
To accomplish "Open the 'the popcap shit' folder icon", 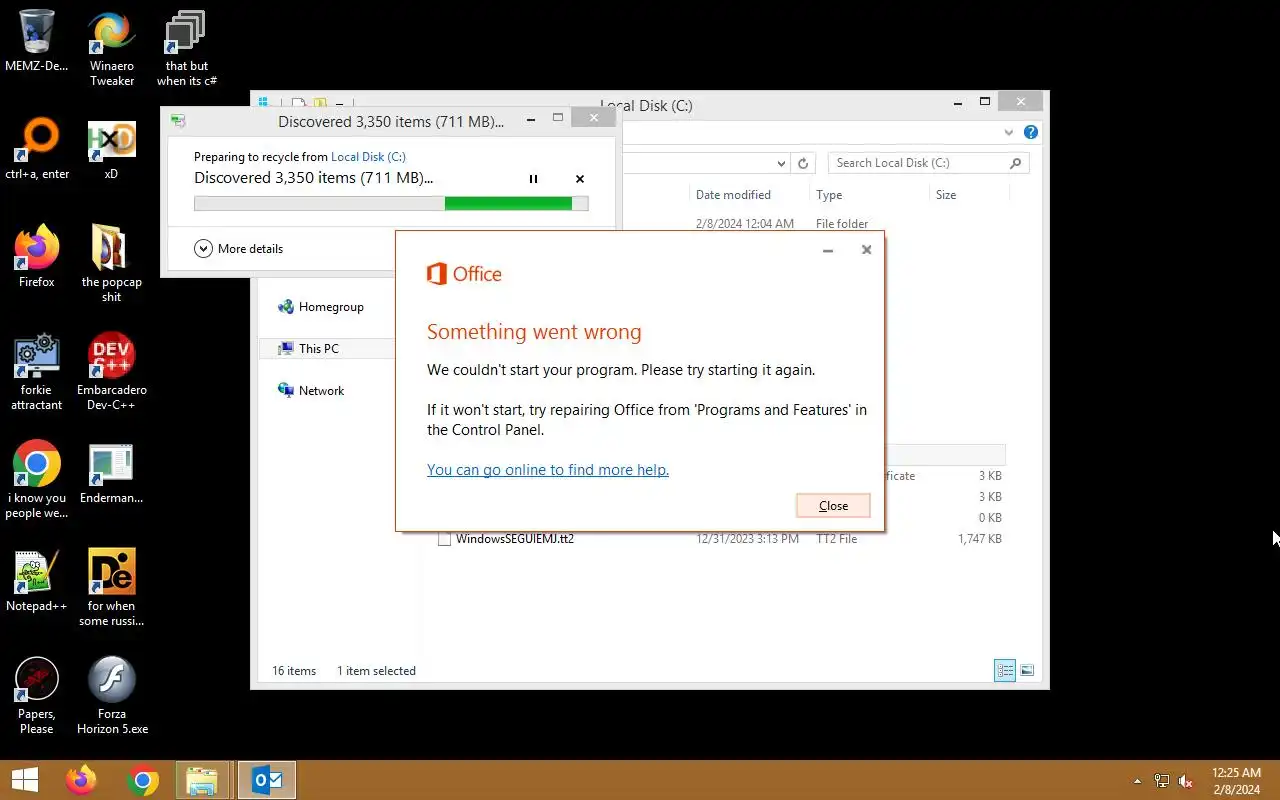I will (x=112, y=264).
